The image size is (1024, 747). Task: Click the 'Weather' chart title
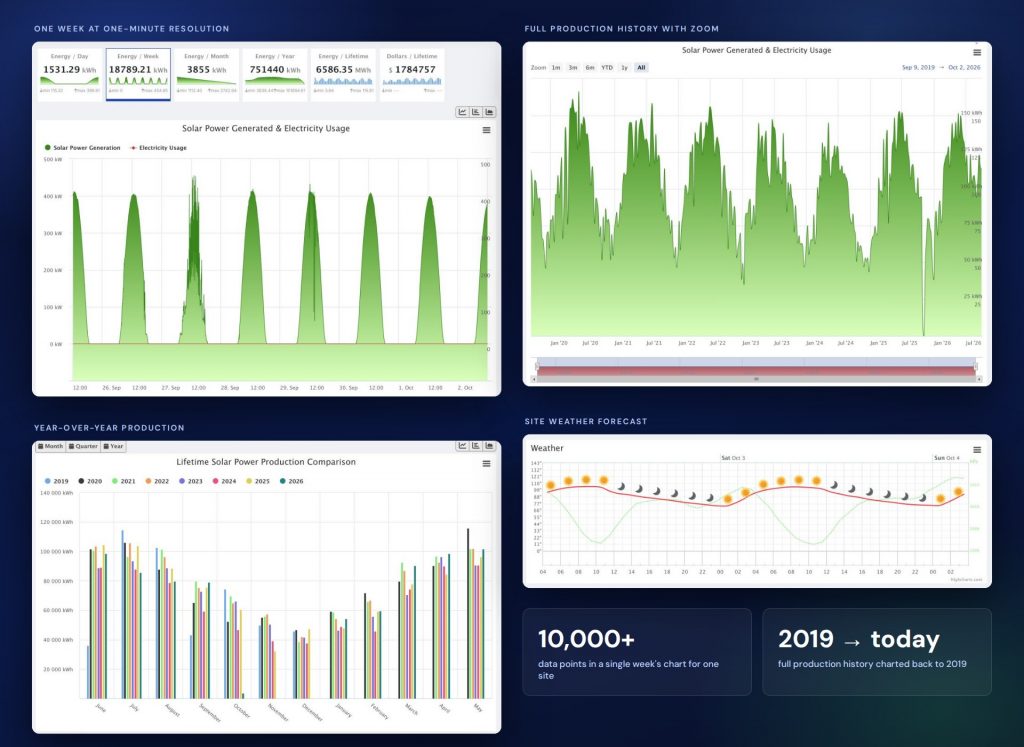coord(547,448)
